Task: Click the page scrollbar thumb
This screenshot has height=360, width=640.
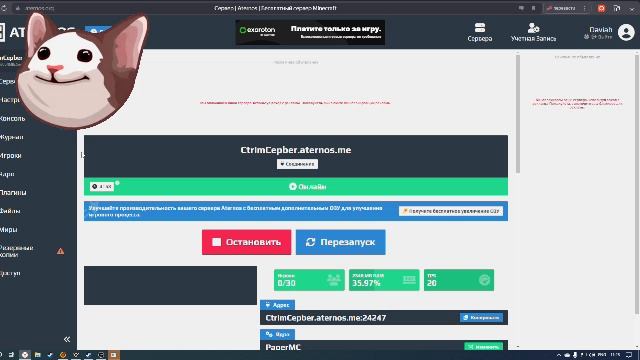Action: pos(518,113)
